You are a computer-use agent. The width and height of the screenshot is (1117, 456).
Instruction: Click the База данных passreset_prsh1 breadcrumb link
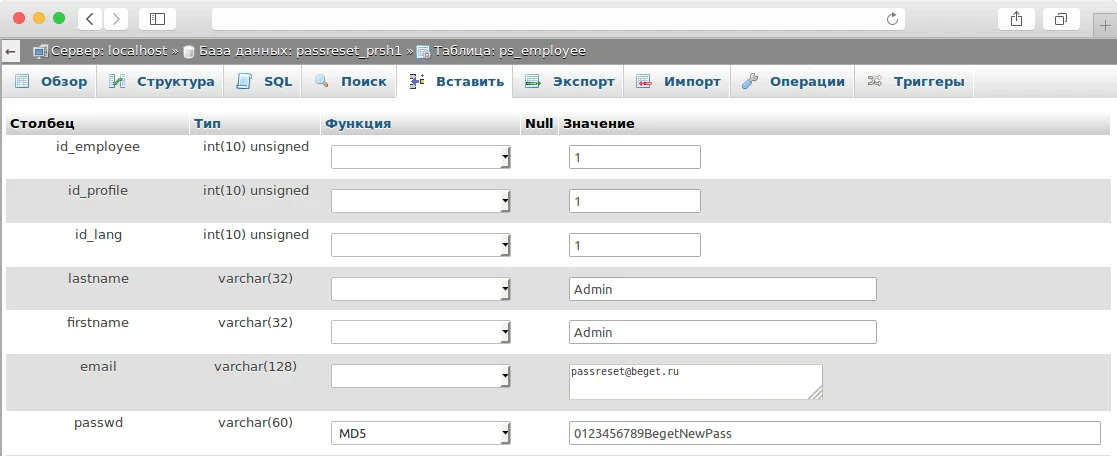299,51
